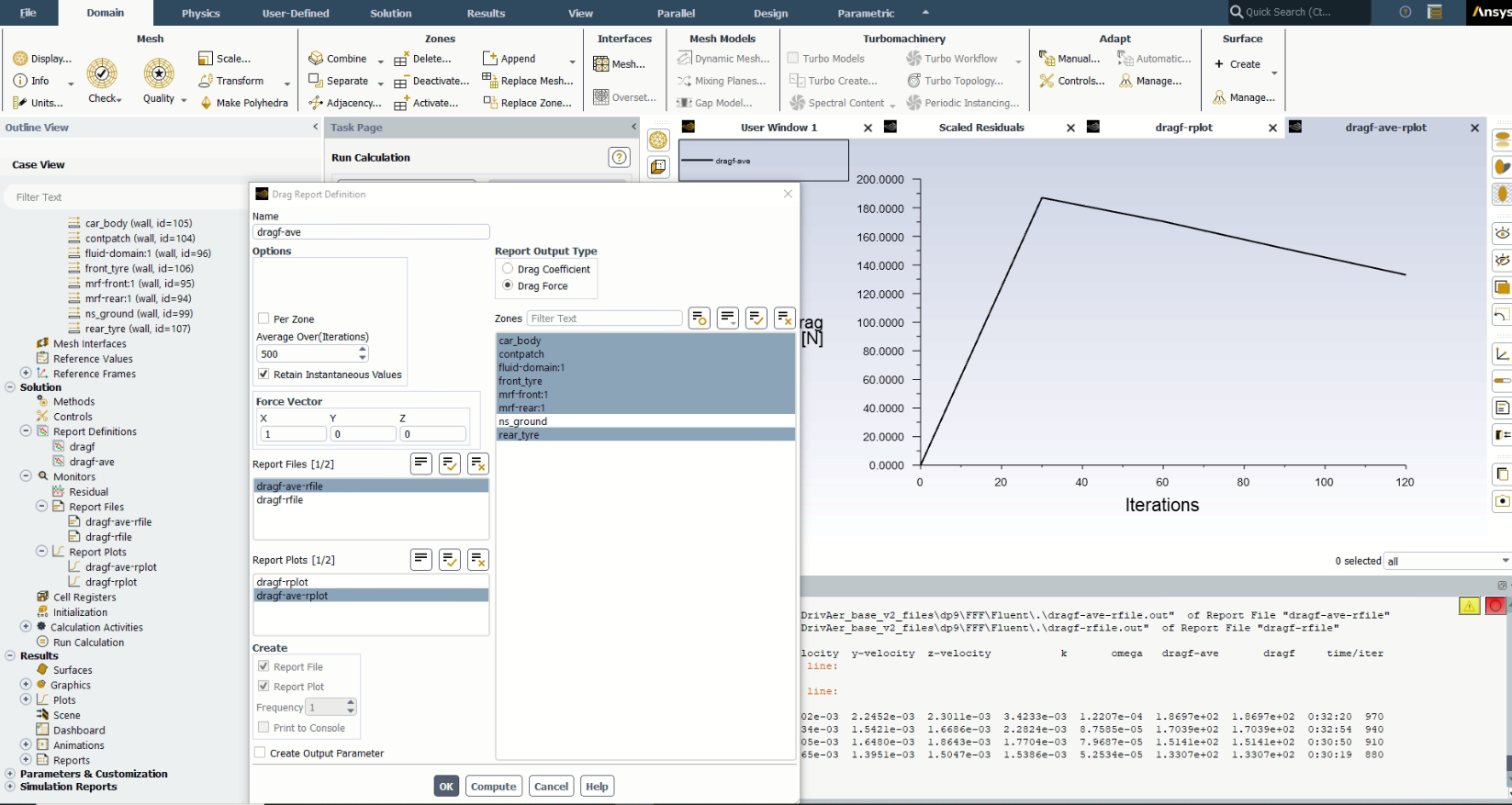Expand Parameters & Customization node

[x=10, y=774]
